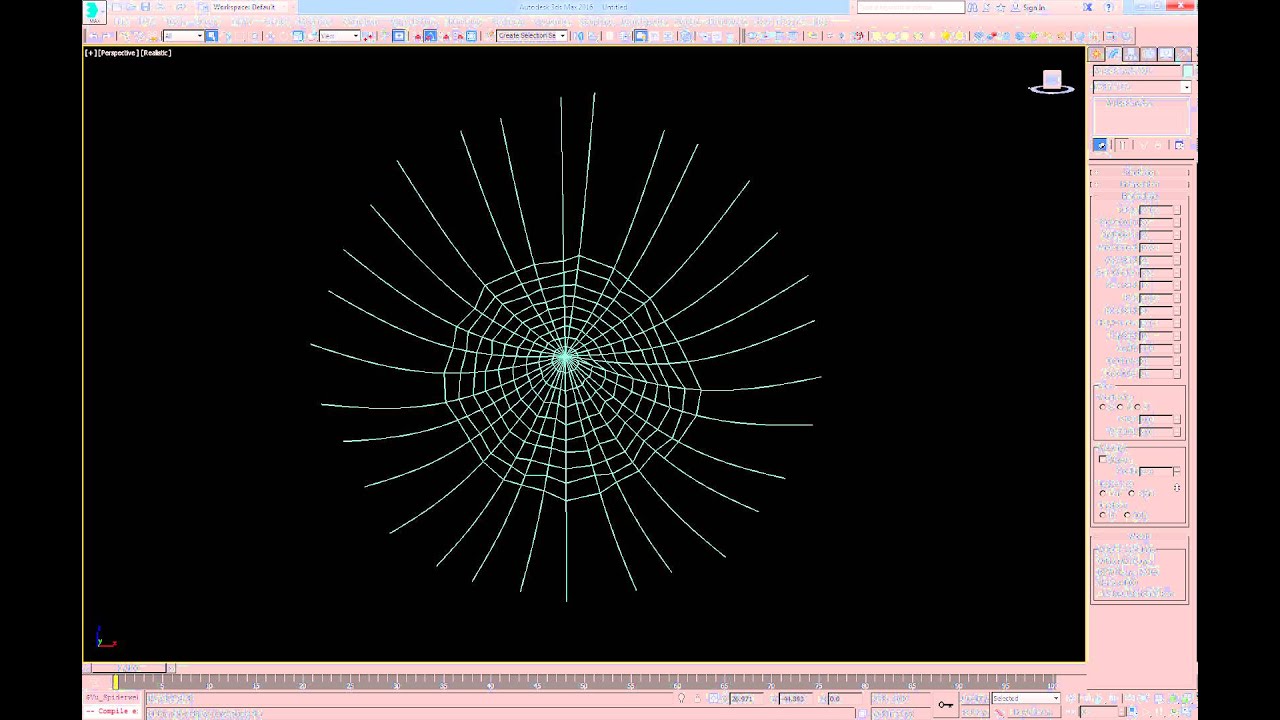Toggle Show End Result in modifier stack
The height and width of the screenshot is (720, 1280).
coord(1122,145)
